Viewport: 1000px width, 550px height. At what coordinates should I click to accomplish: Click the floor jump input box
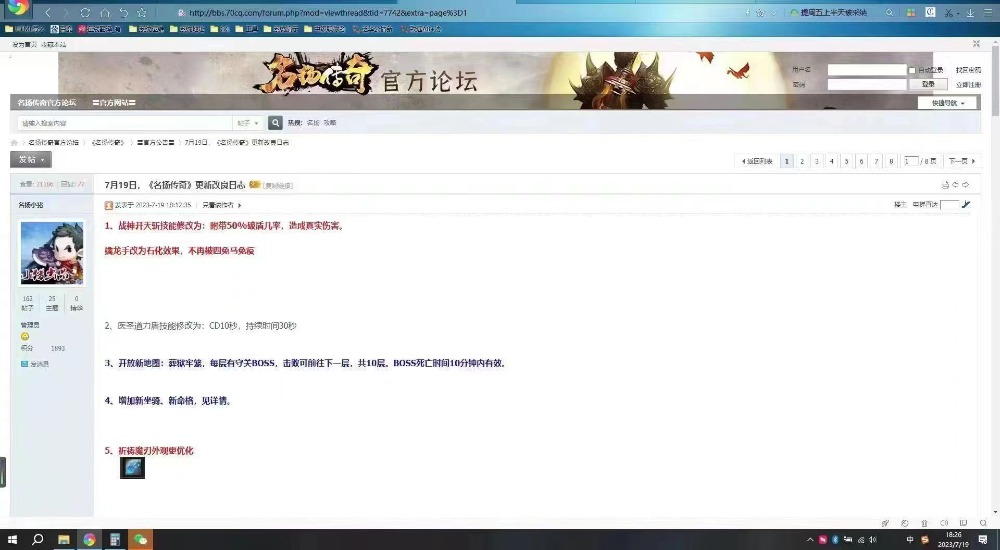[x=950, y=204]
